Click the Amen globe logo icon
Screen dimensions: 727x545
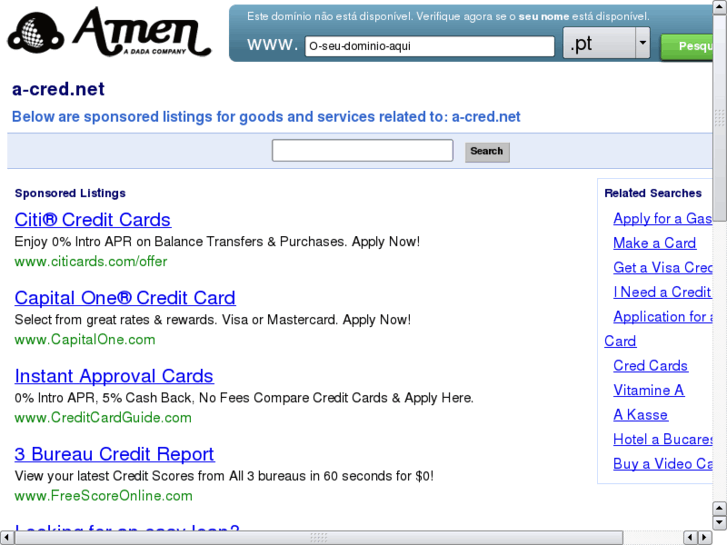(x=36, y=33)
